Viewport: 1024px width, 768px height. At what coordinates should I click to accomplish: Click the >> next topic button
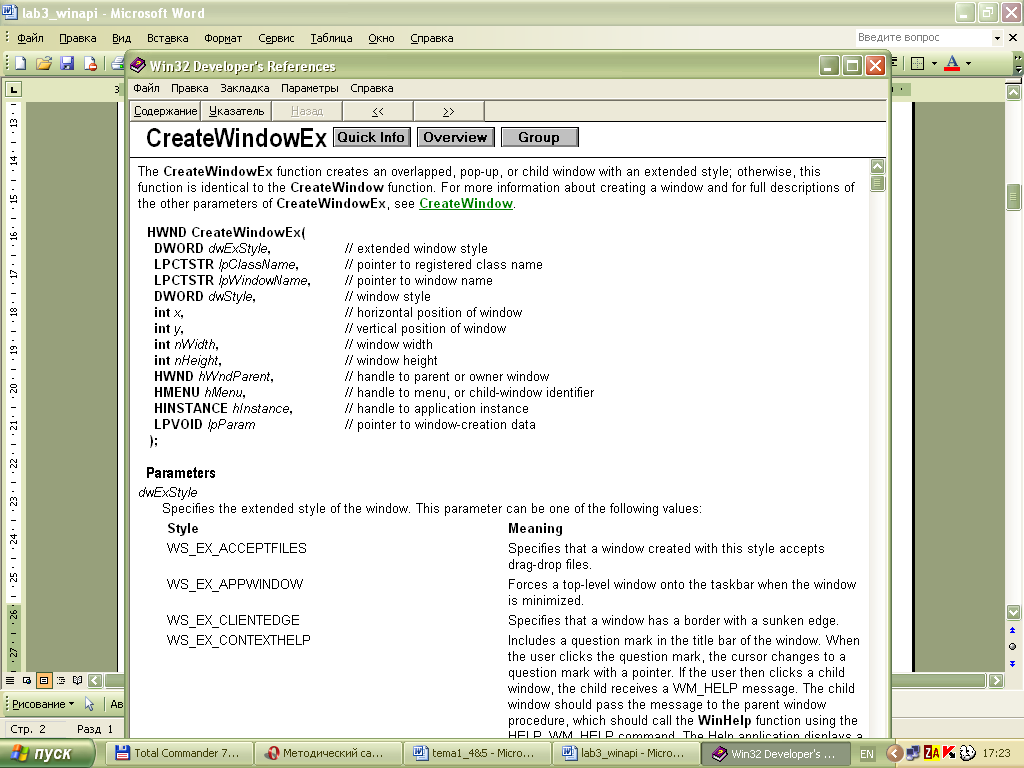449,111
